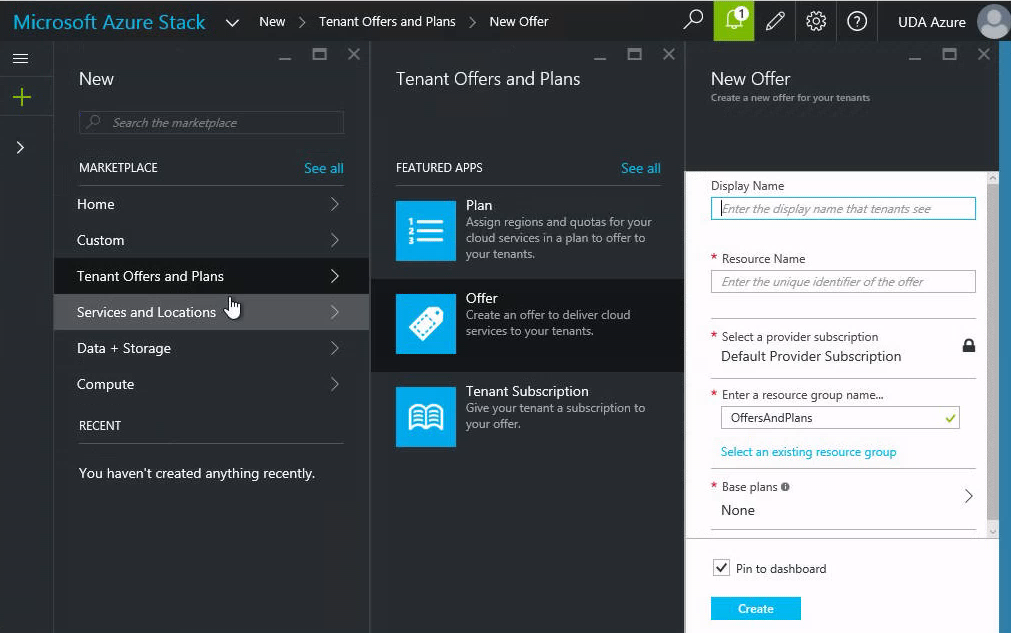
Task: Toggle the Pin to dashboard checkbox
Action: (x=721, y=568)
